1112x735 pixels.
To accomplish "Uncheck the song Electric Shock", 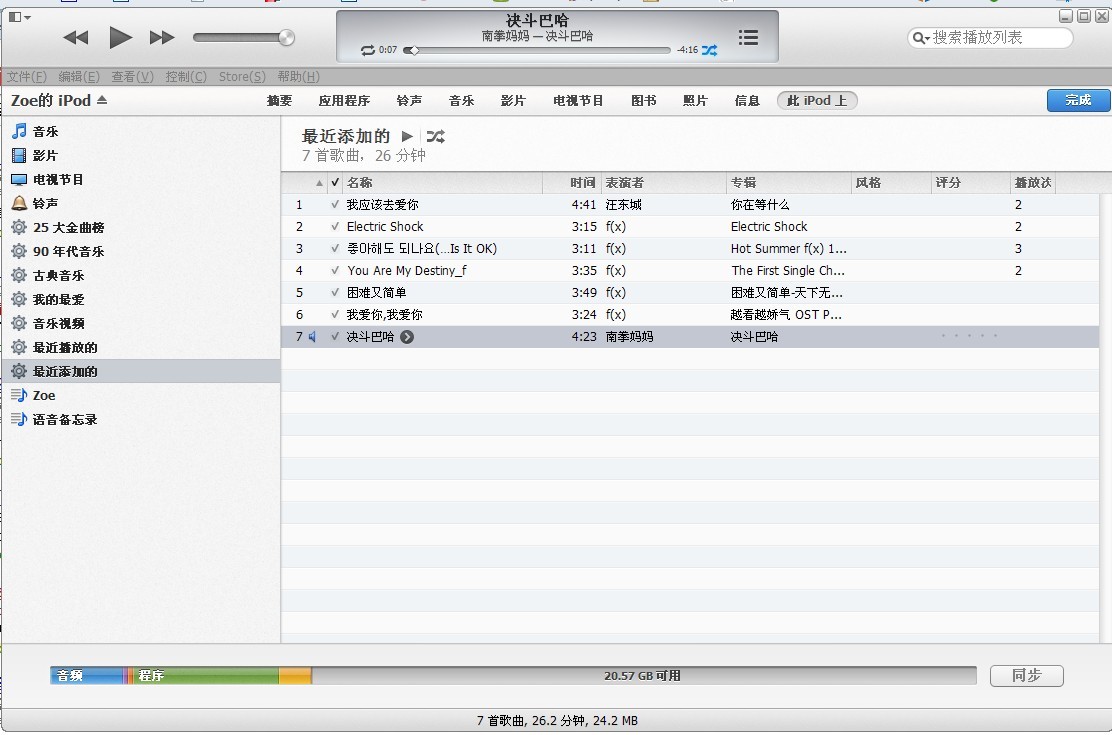I will pyautogui.click(x=335, y=226).
